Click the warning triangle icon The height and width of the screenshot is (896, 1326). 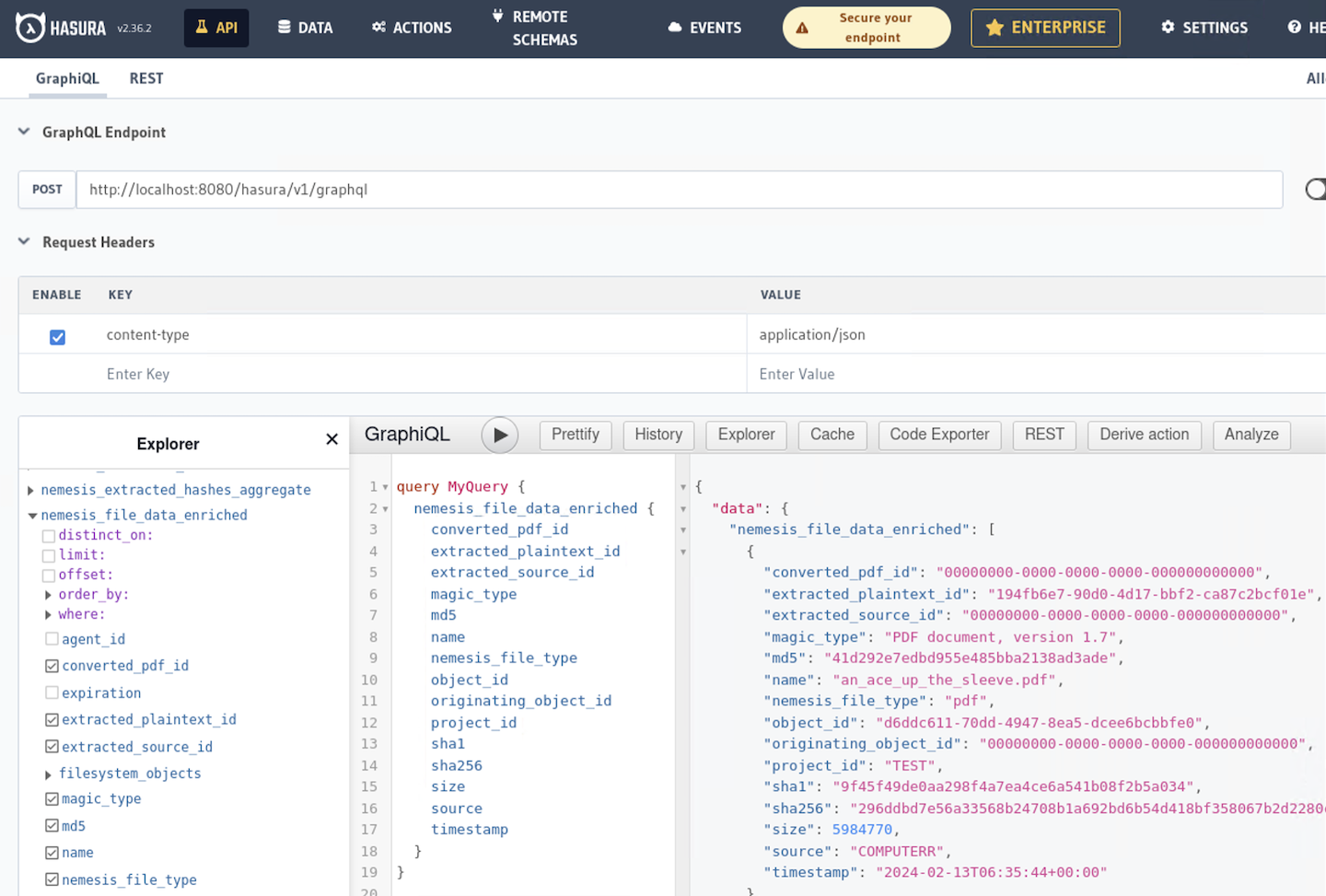[802, 29]
